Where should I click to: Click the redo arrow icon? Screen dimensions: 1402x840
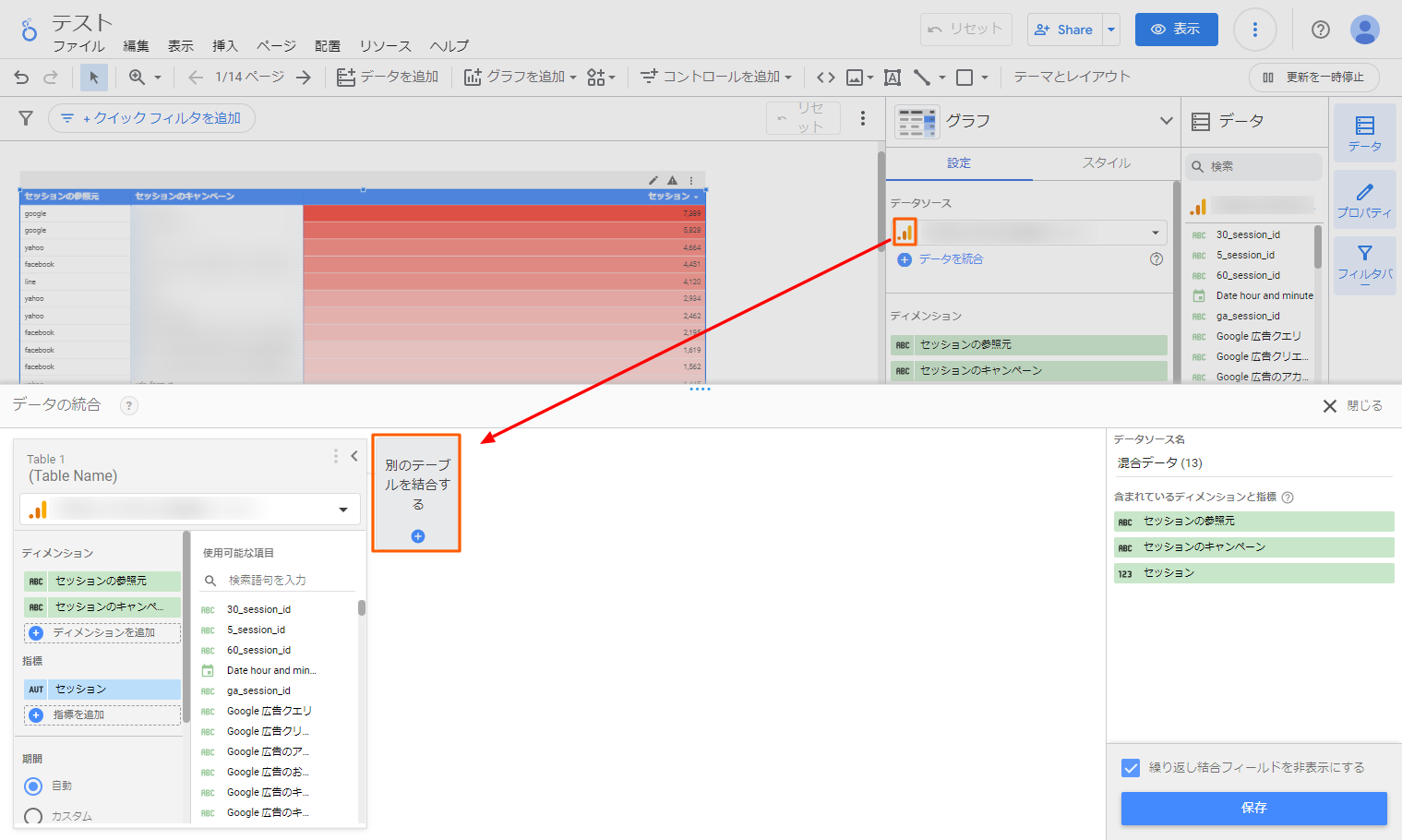tap(51, 78)
